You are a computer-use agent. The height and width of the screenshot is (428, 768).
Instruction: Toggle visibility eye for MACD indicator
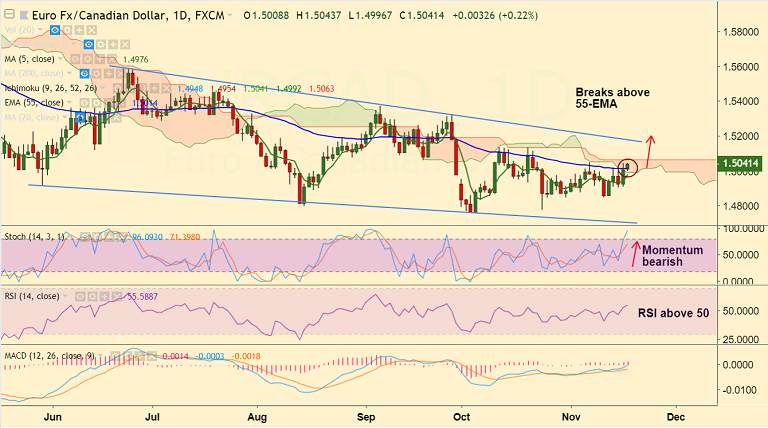pyautogui.click(x=116, y=356)
